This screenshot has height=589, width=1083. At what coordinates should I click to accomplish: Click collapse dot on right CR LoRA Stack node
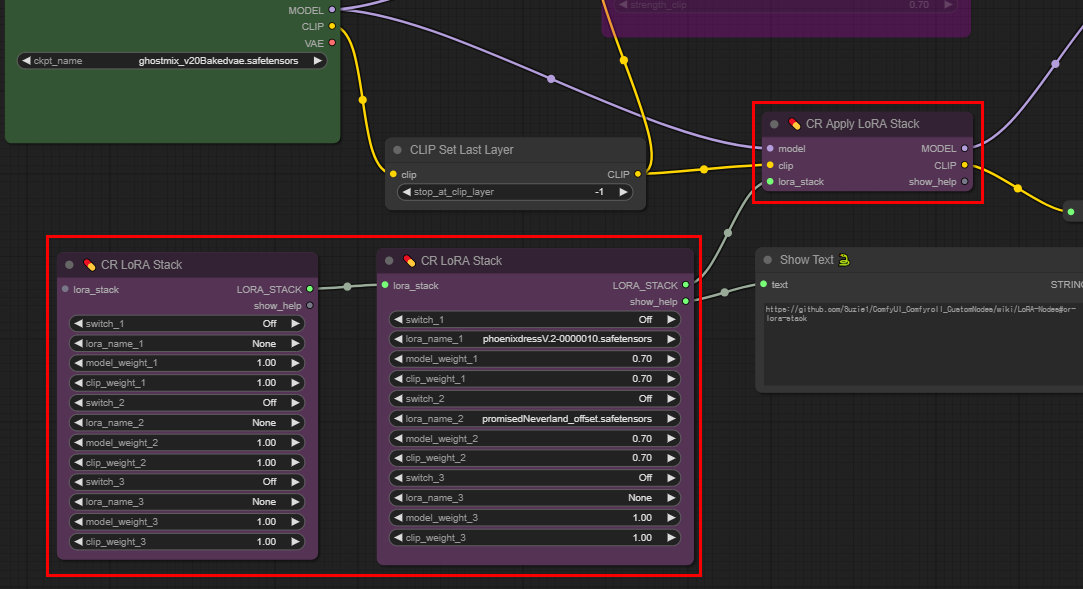click(389, 260)
